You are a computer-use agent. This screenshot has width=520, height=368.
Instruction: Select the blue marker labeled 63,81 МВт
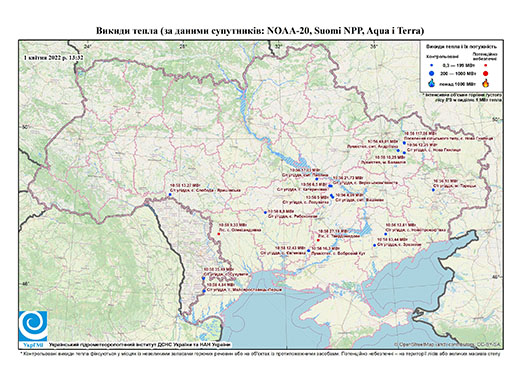coord(398,150)
